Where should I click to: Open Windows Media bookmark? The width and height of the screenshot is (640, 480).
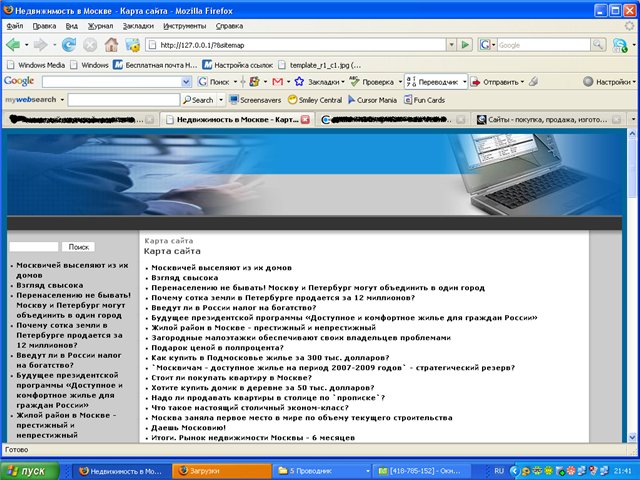coord(36,65)
